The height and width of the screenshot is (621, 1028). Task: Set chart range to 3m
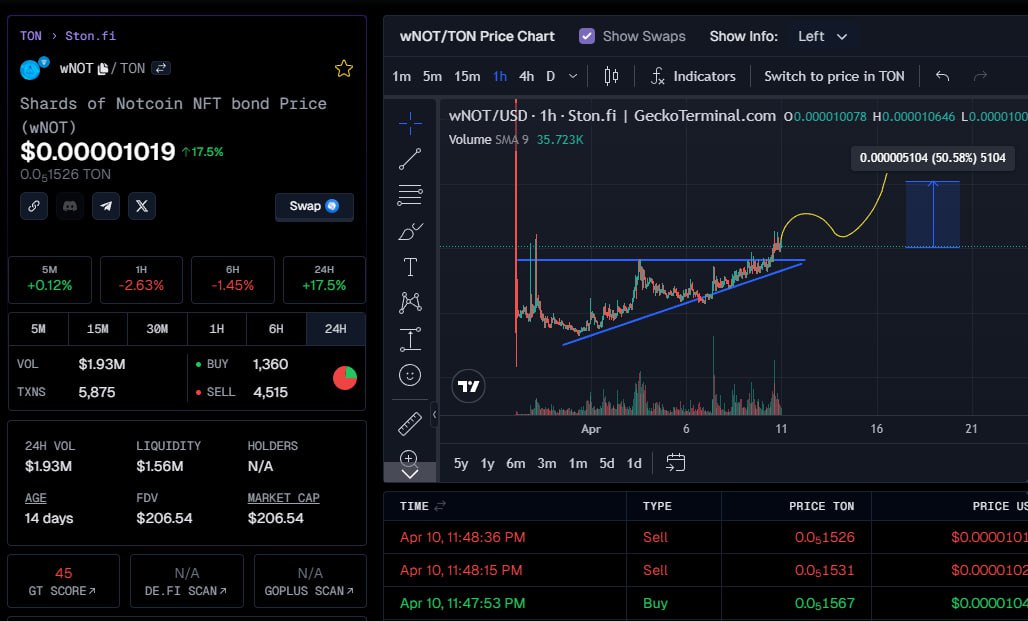tap(547, 464)
